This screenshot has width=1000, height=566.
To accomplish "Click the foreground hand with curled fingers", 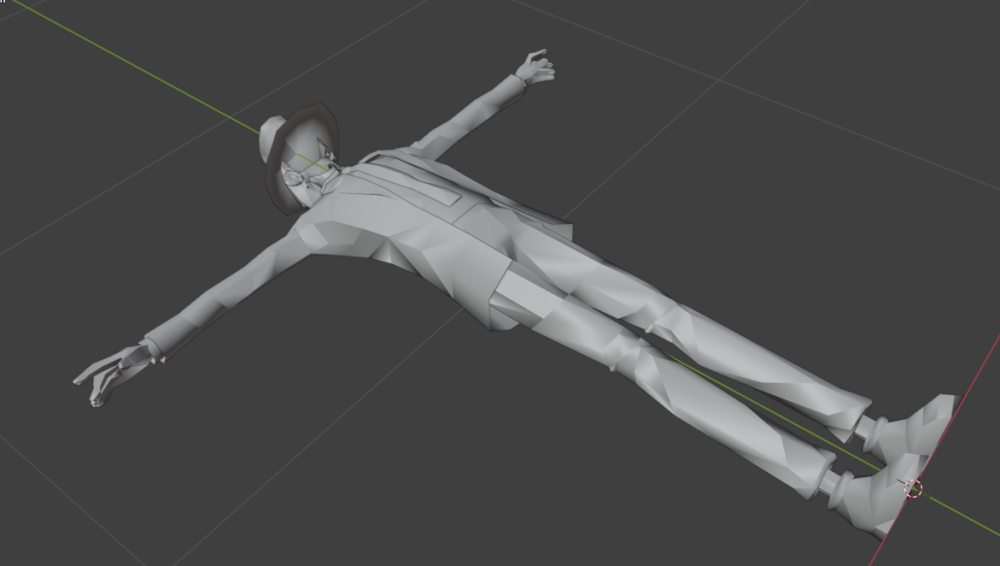I will point(112,376).
